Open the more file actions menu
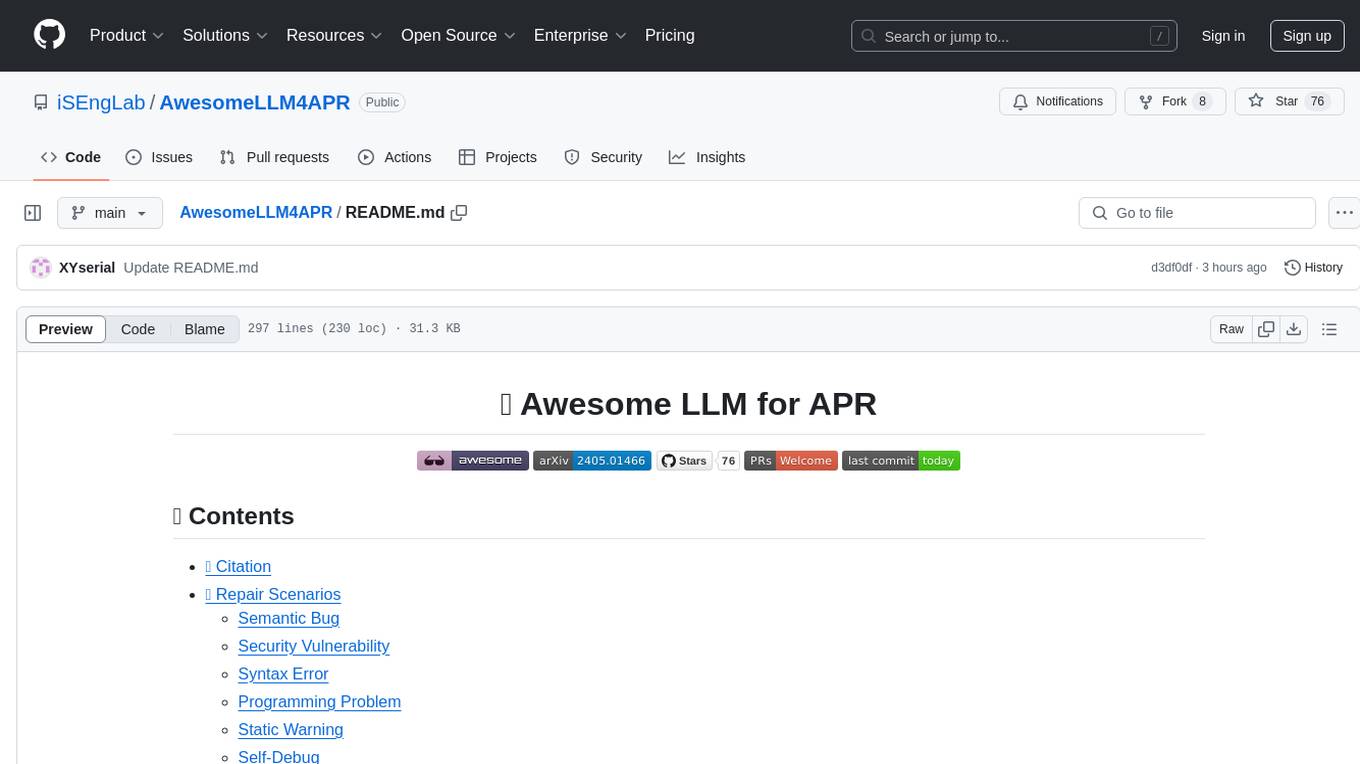Viewport: 1360px width, 764px height. click(x=1344, y=213)
